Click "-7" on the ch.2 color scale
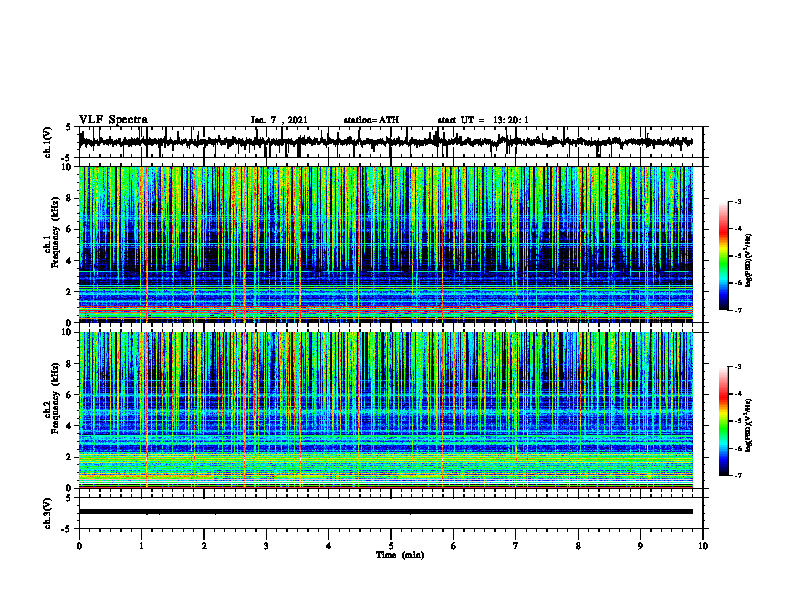 point(737,475)
